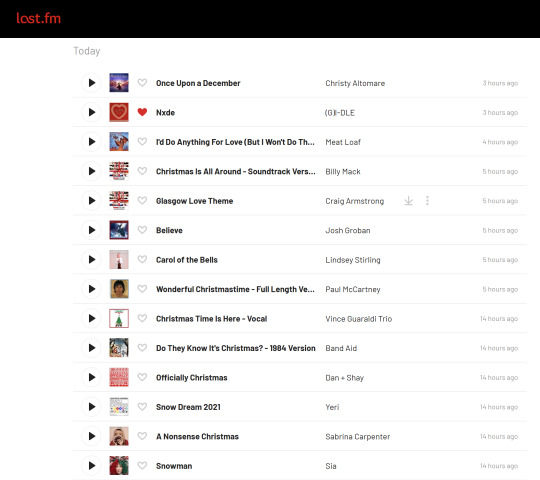Play Christmas Is All Around

click(x=91, y=171)
